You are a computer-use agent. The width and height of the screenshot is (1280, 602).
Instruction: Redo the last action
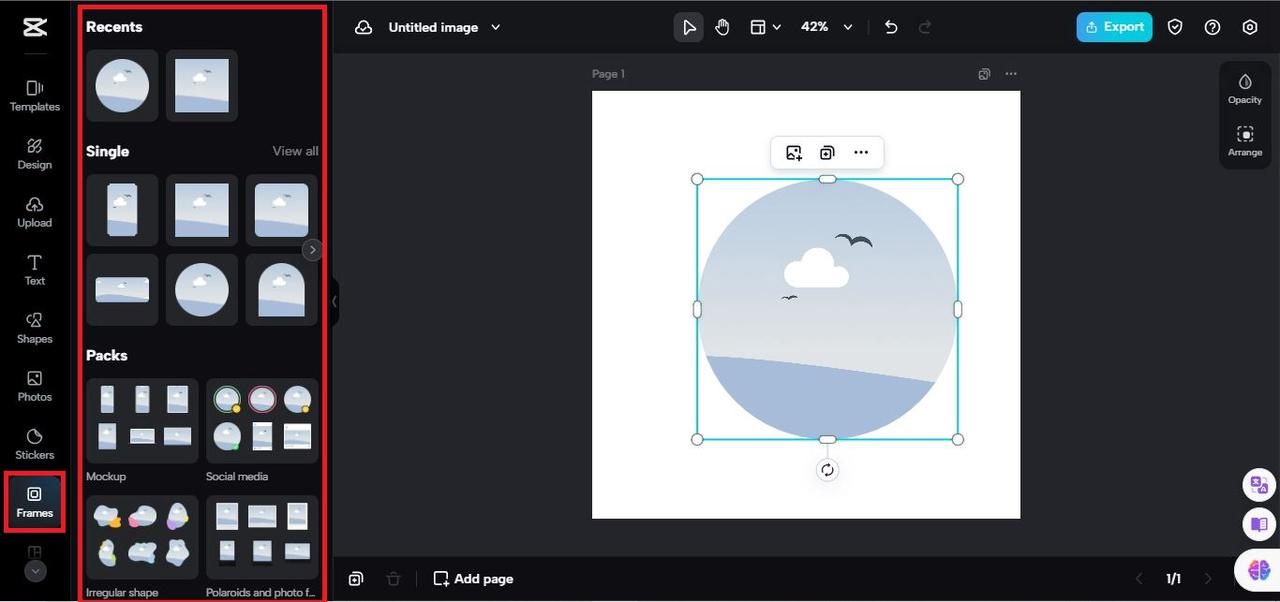[925, 27]
